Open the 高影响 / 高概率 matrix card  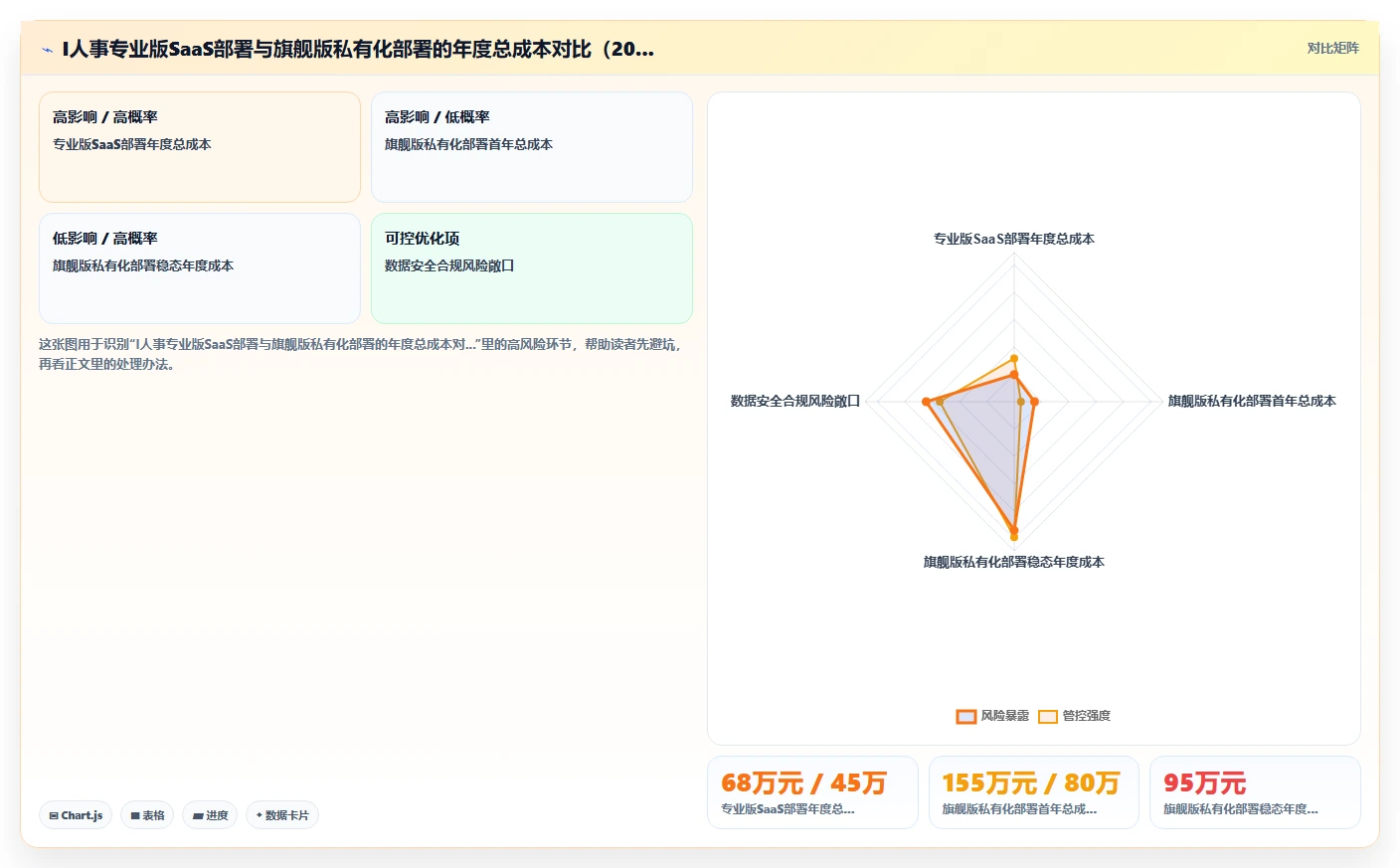[x=200, y=147]
